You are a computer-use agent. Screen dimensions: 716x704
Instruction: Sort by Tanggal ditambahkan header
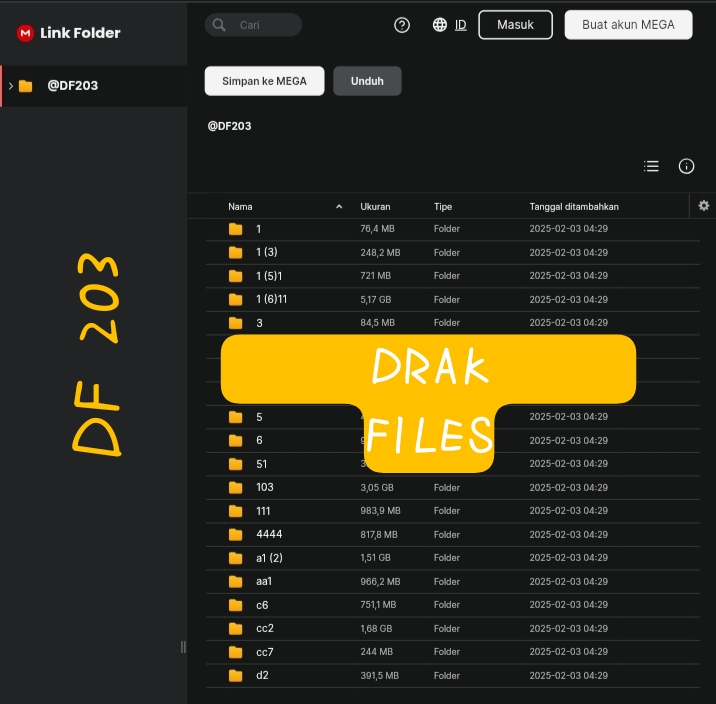[574, 206]
